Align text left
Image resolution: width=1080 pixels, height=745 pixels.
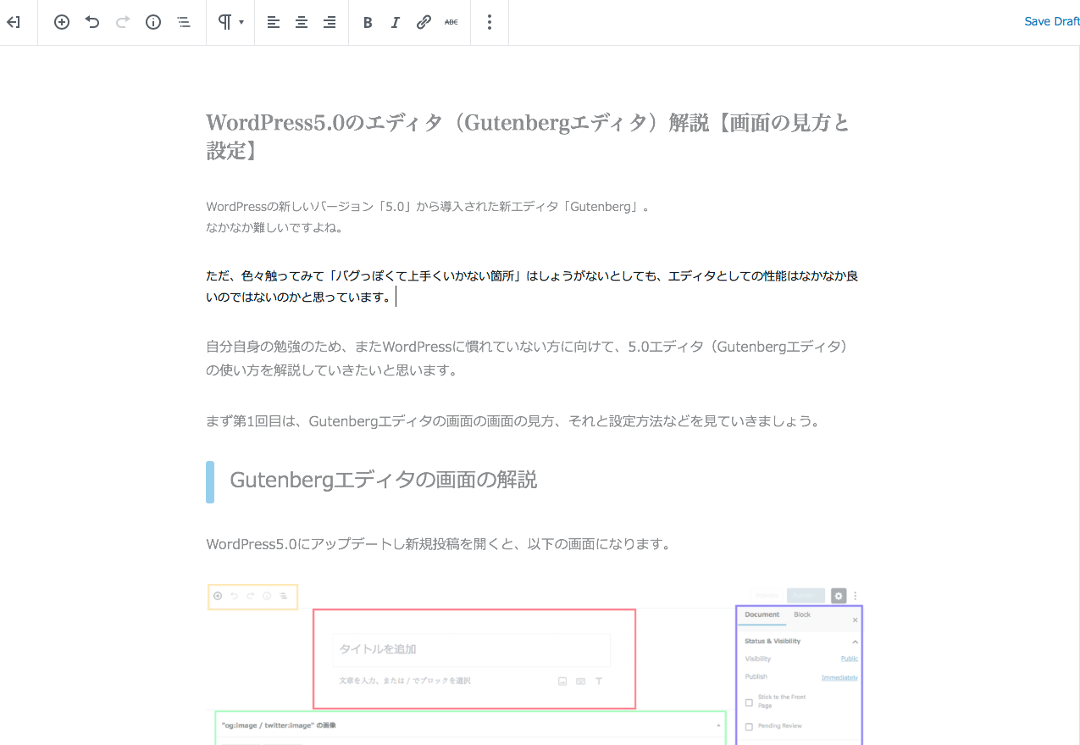[273, 22]
